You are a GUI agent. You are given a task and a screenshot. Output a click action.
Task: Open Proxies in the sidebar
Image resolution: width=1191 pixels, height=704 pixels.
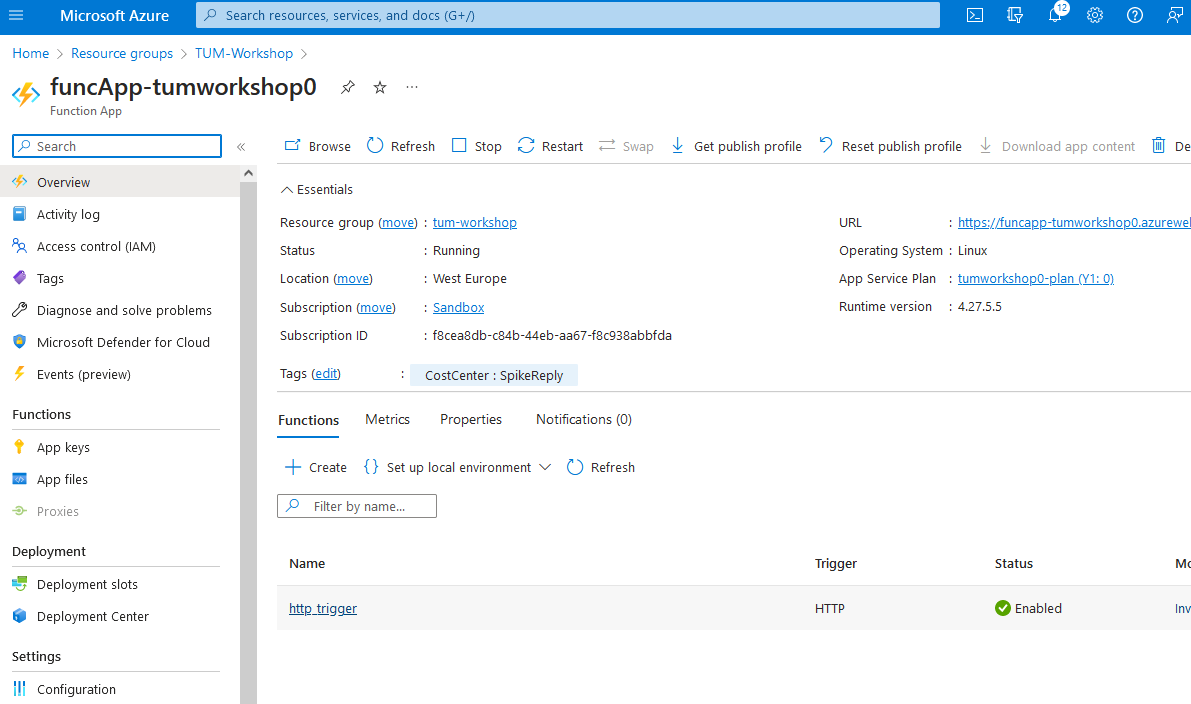coord(120,511)
